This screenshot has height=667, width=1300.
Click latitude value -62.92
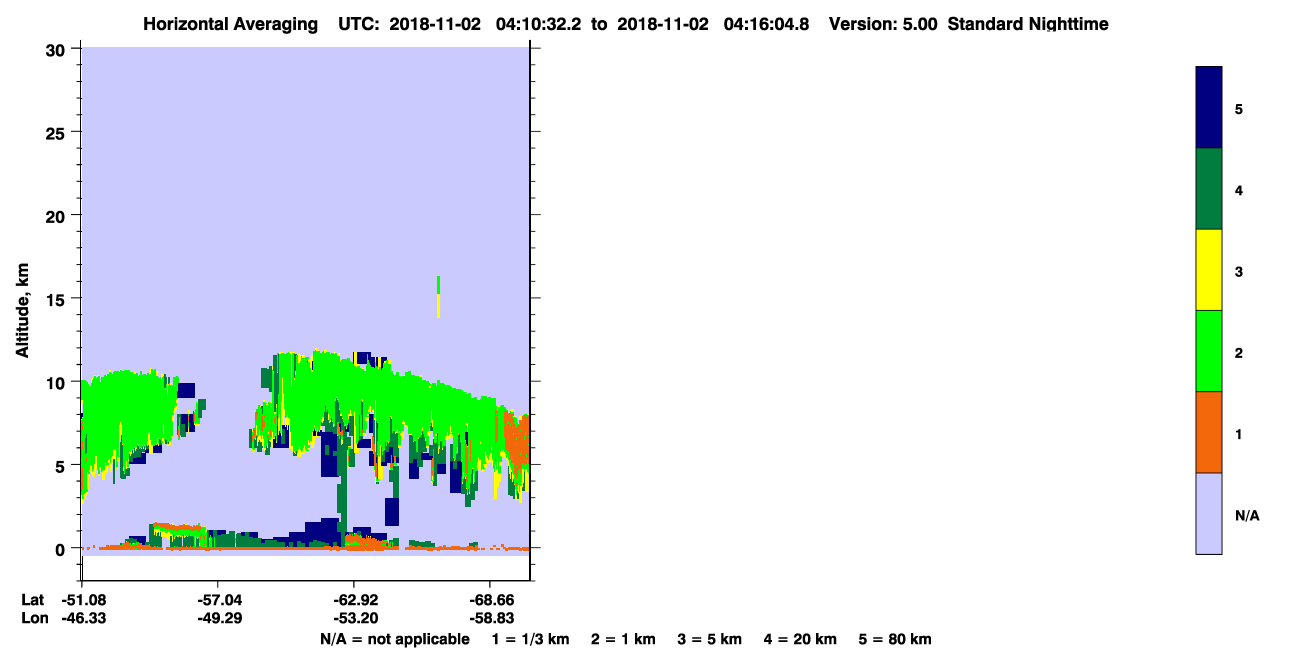354,599
